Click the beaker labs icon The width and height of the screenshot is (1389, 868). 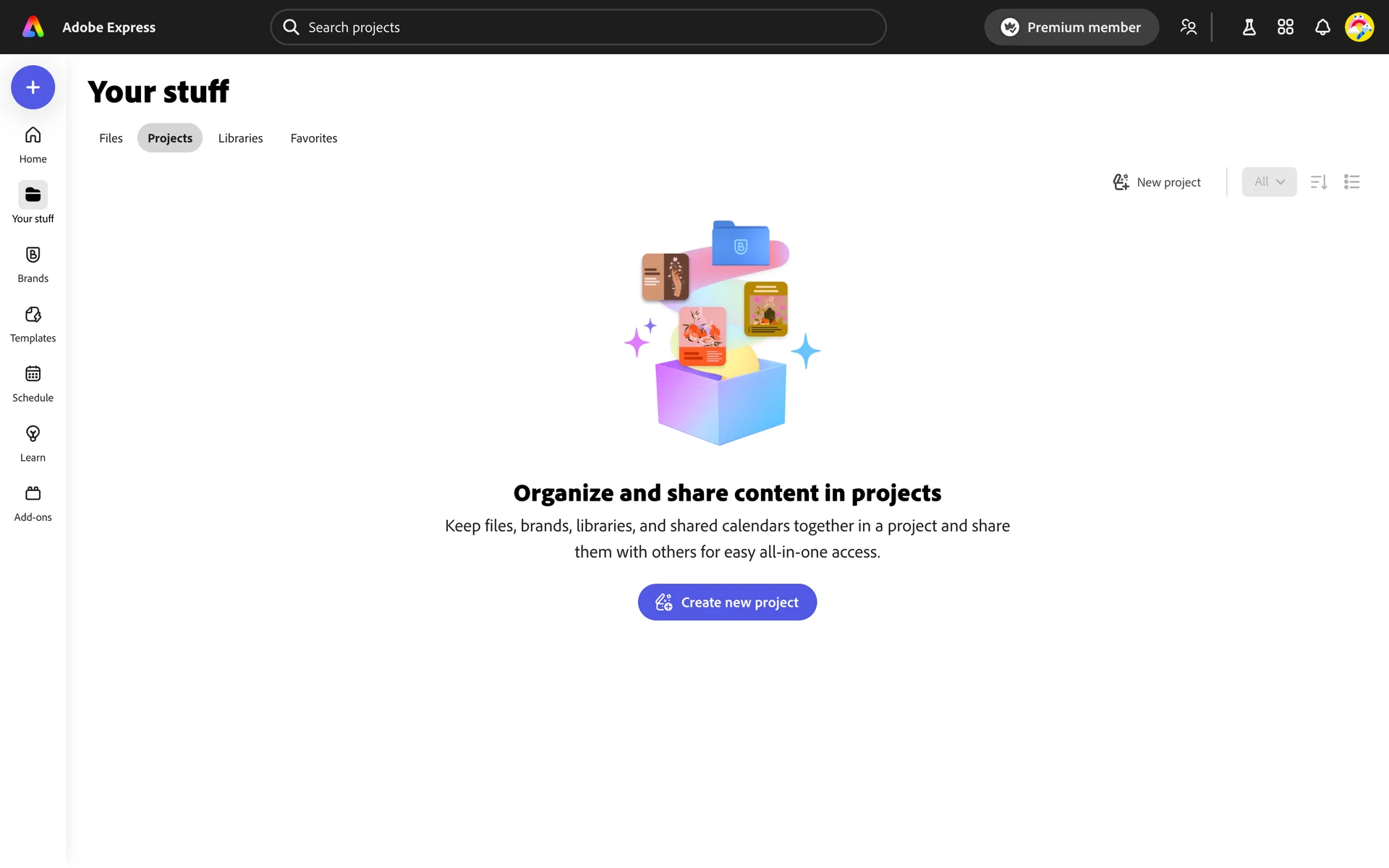pos(1249,27)
